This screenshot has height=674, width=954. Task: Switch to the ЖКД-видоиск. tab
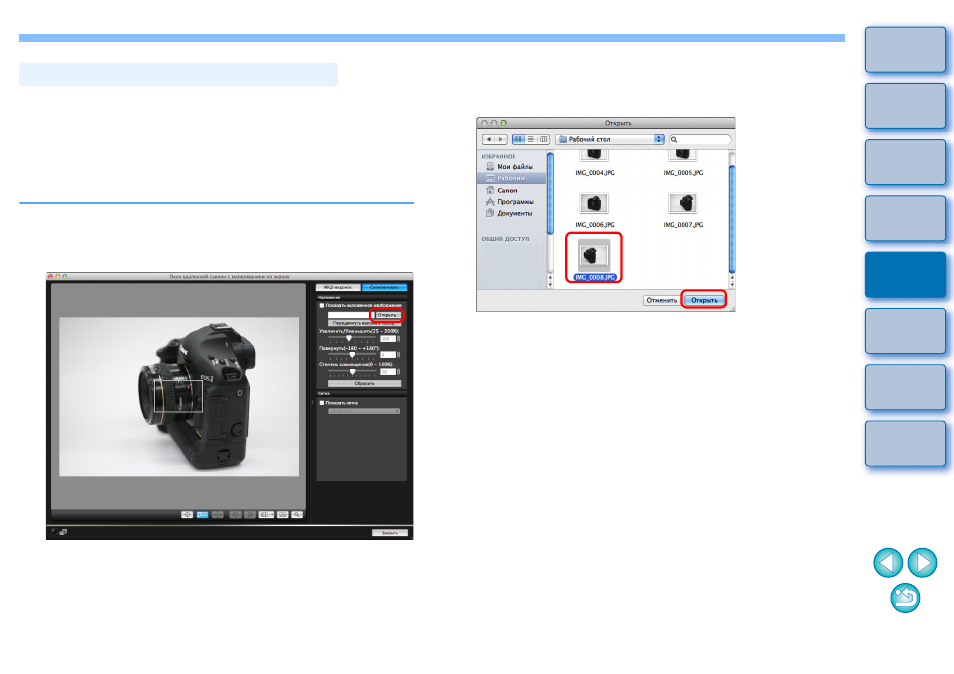click(x=338, y=287)
